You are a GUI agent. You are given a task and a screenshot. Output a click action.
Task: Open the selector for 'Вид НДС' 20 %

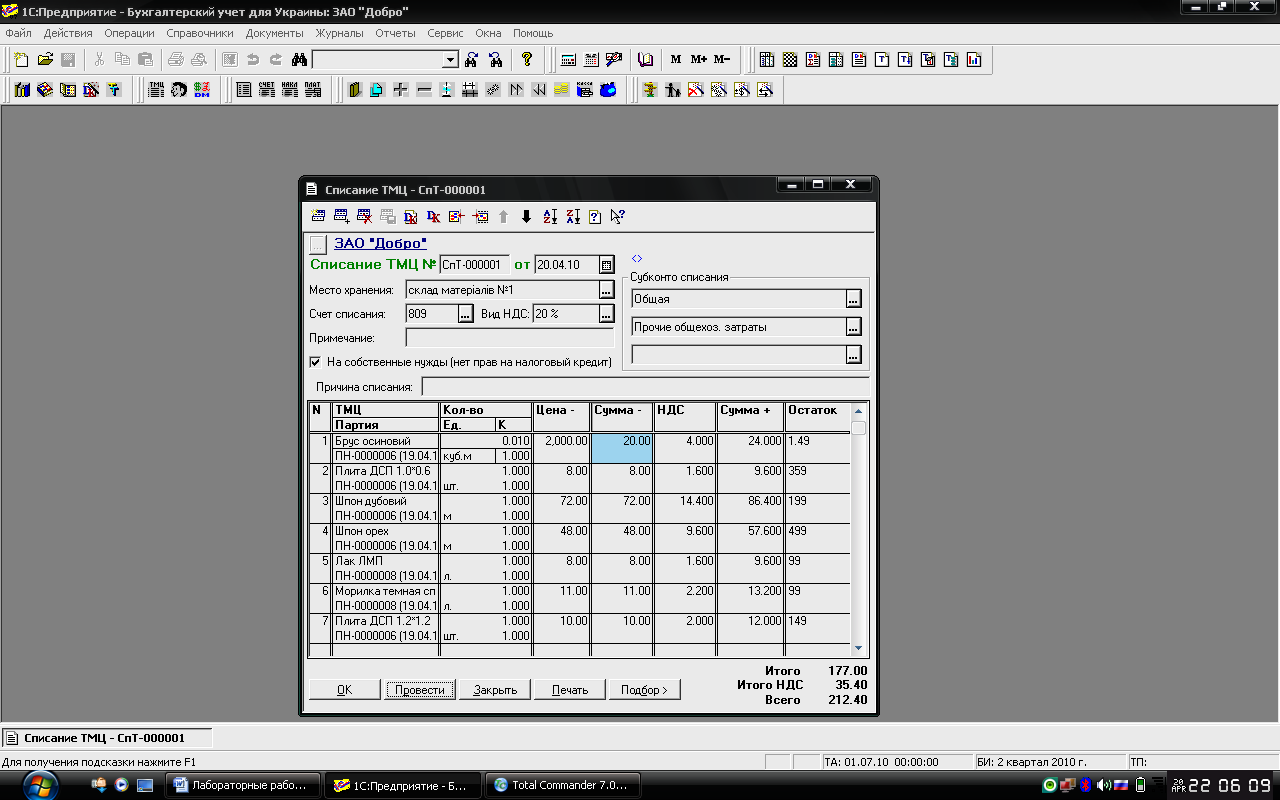(606, 314)
